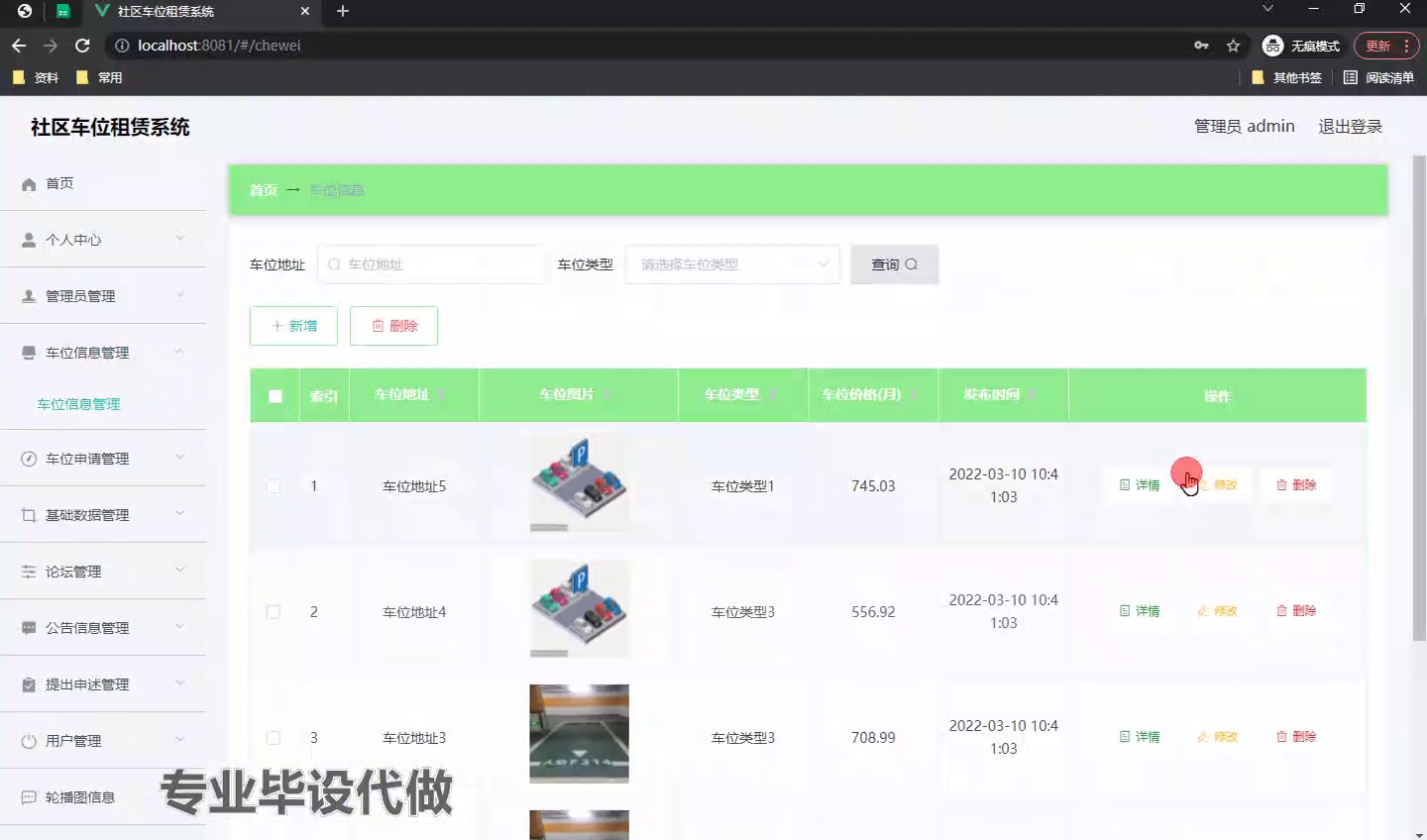Open the parking image for 车位地址5
The image size is (1427, 840).
tap(580, 484)
